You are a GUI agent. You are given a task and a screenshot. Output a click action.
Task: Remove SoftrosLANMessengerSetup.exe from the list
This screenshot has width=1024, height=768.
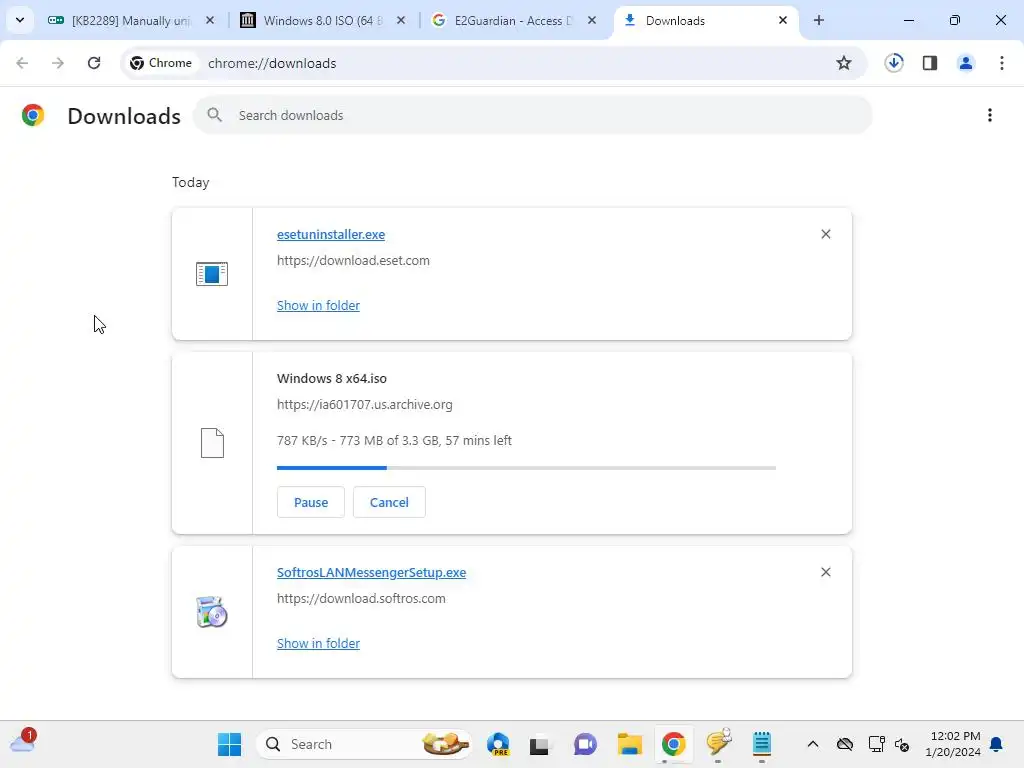point(825,572)
